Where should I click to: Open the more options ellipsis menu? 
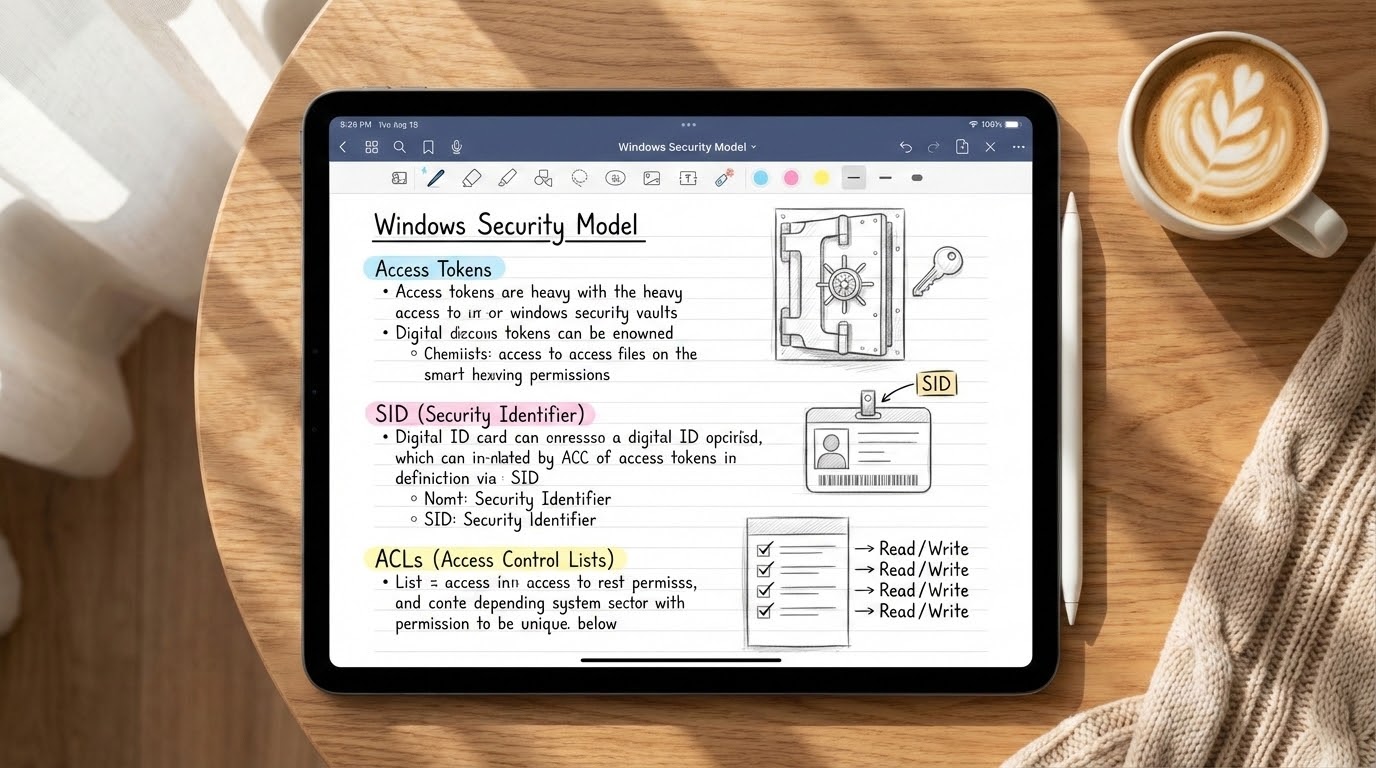click(1019, 147)
